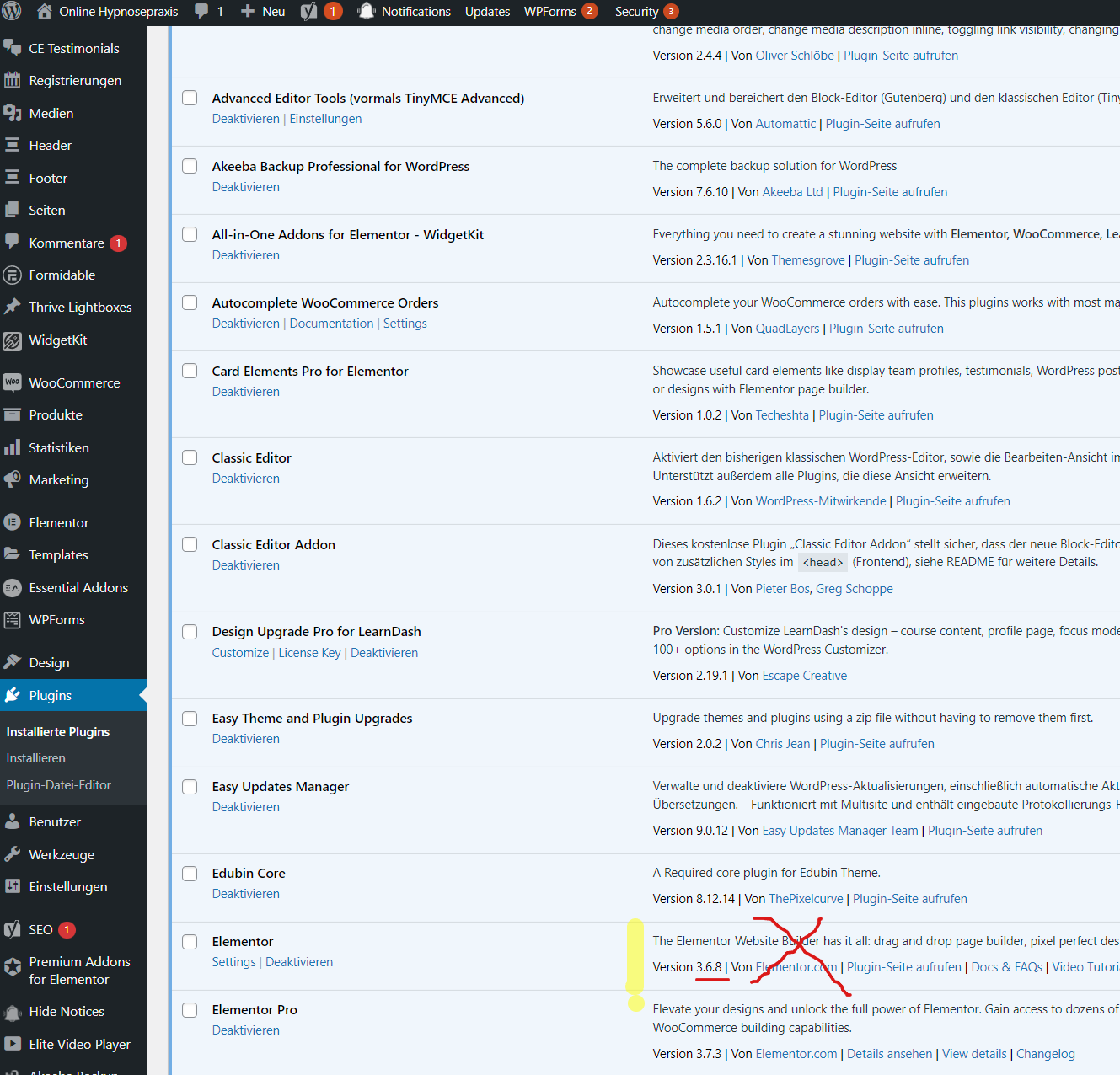Click the Kommentare comment icon
Screen dimensions: 1120x1075
[13, 243]
